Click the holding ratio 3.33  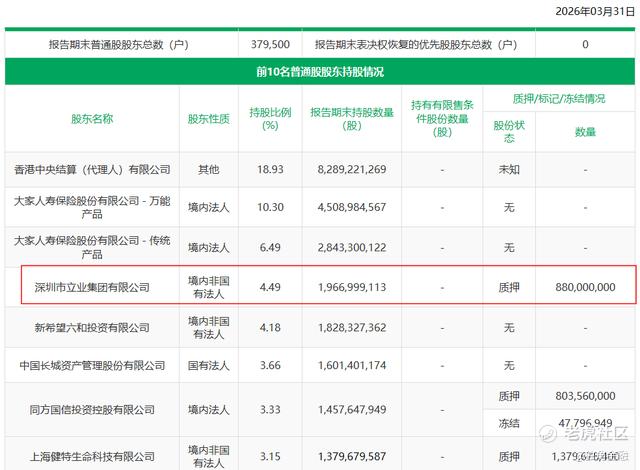point(270,410)
